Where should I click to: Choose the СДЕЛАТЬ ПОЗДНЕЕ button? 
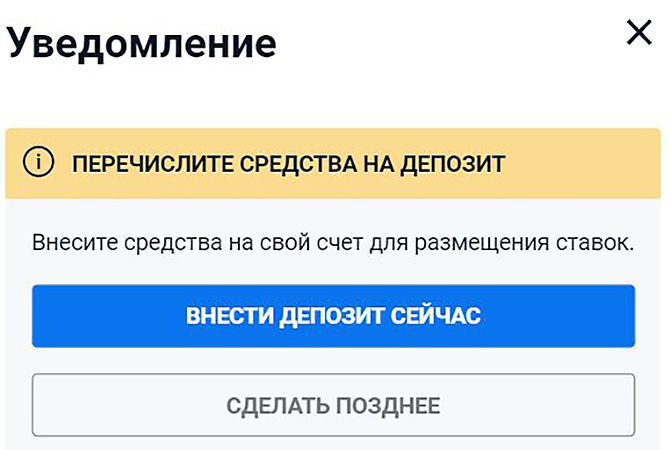[x=333, y=405]
